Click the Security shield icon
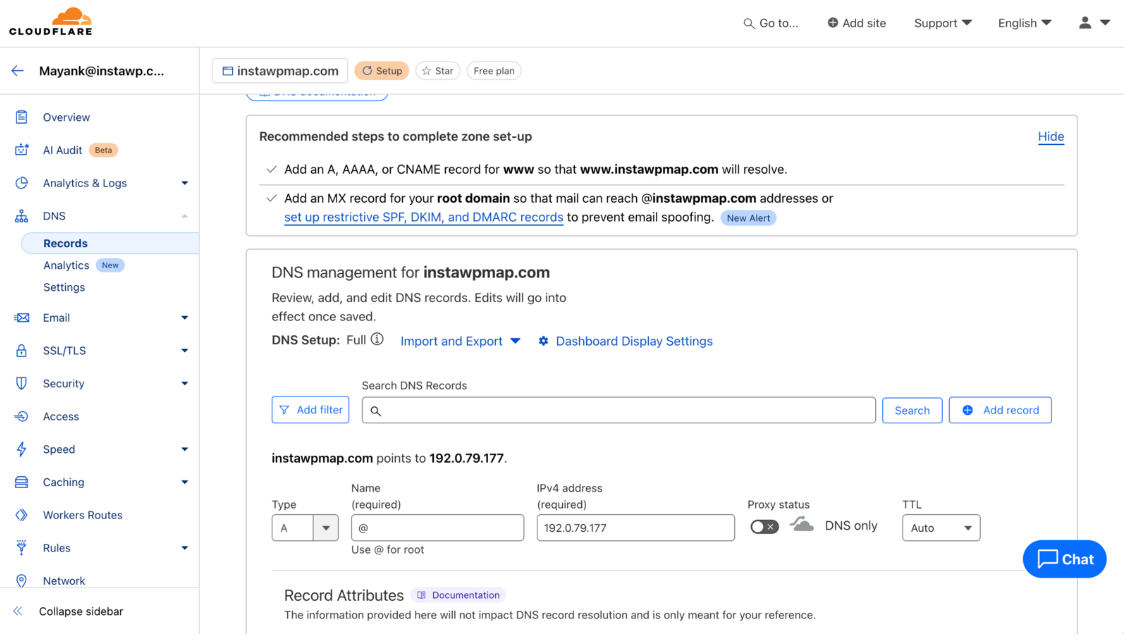 pyautogui.click(x=22, y=383)
